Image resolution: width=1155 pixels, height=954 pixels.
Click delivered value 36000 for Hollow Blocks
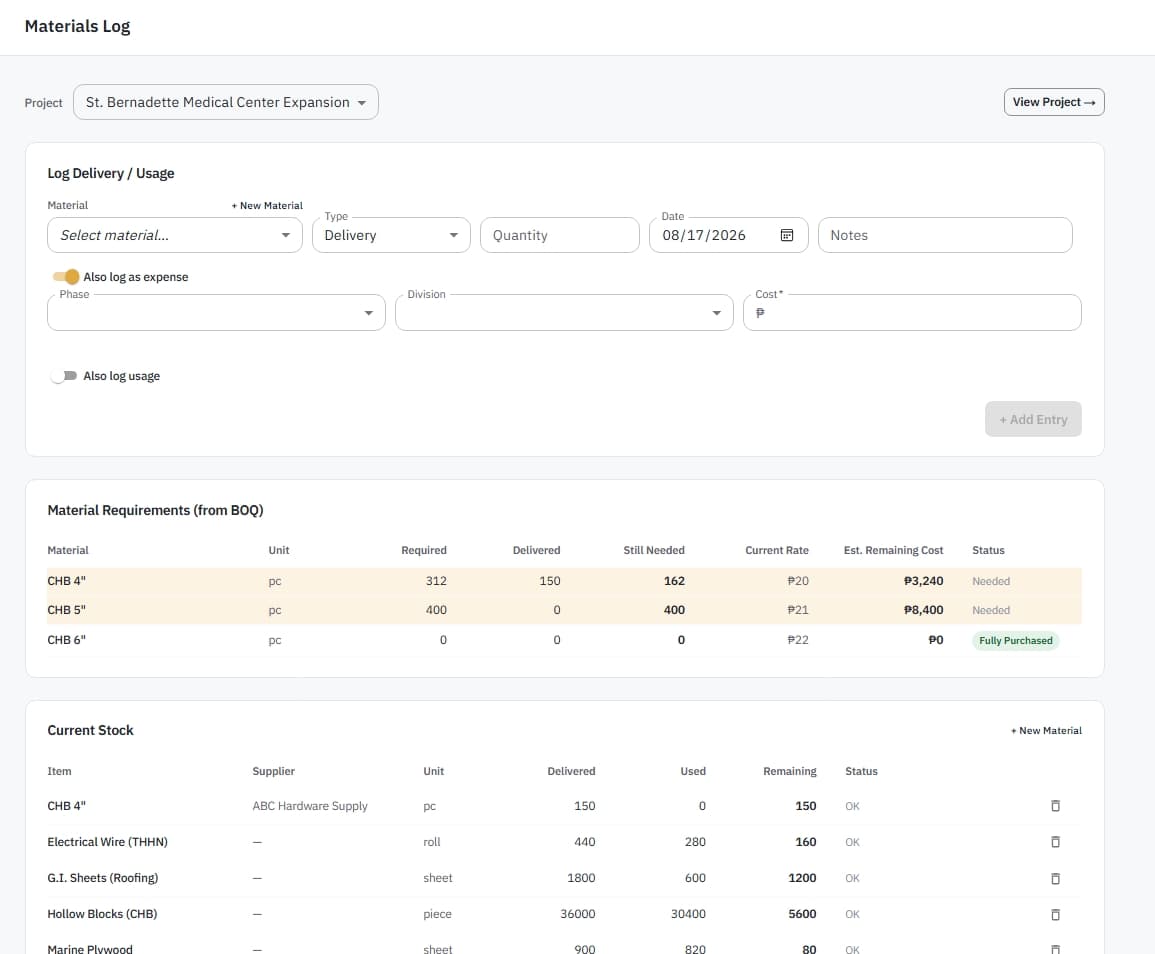578,914
